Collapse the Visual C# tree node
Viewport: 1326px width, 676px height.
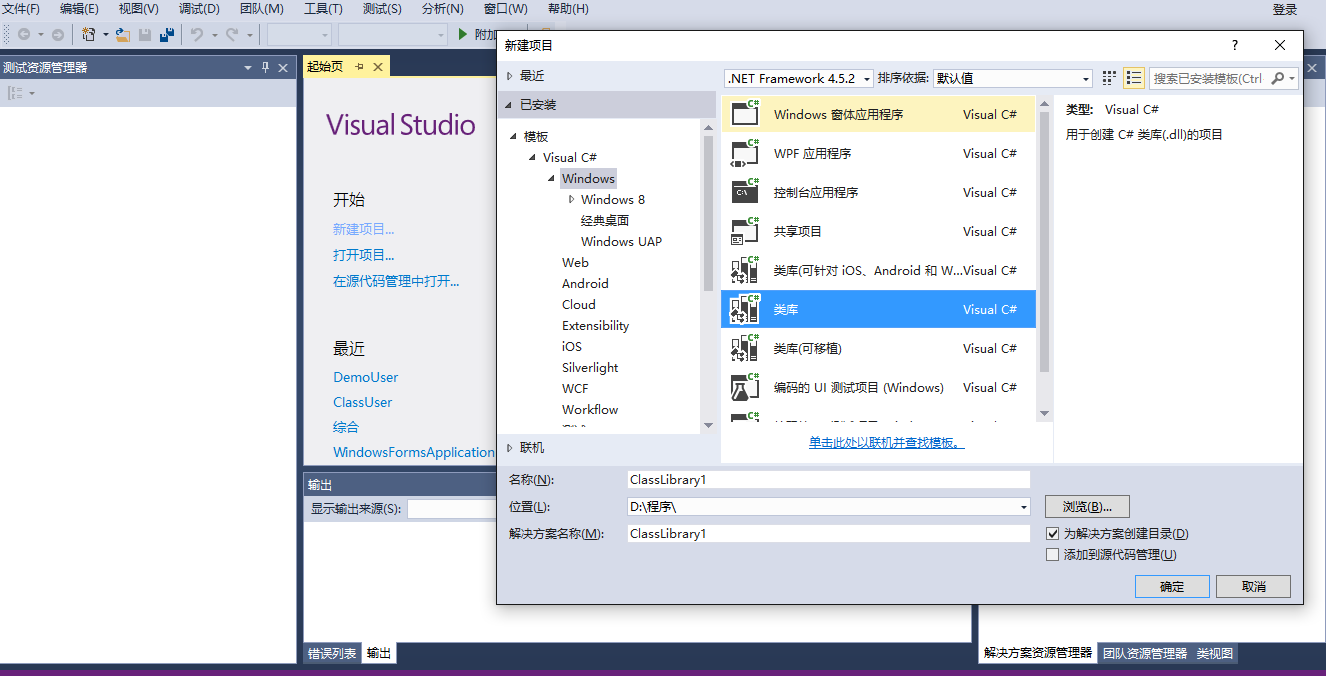533,158
